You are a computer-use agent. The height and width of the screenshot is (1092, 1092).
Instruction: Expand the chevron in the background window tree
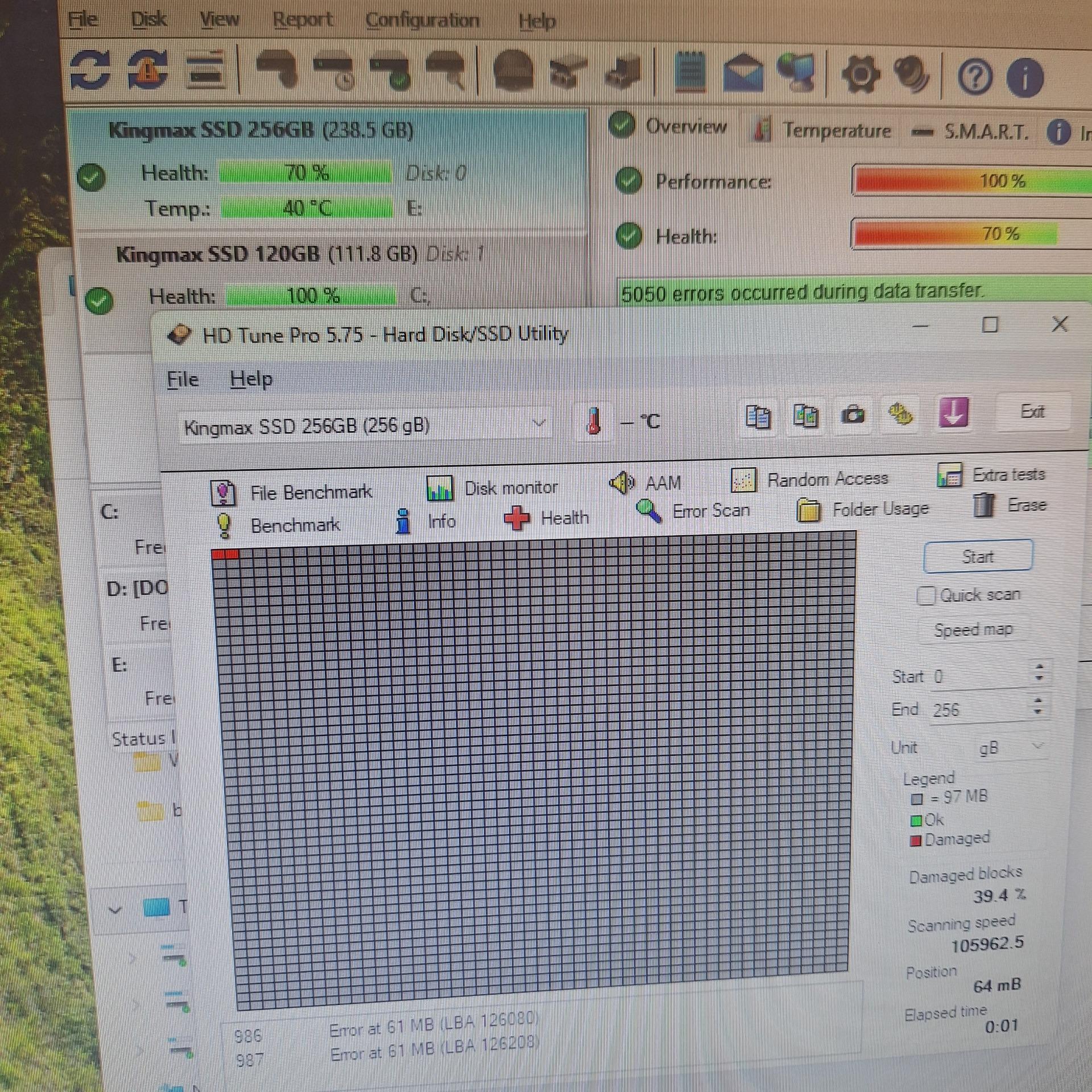tap(115, 909)
